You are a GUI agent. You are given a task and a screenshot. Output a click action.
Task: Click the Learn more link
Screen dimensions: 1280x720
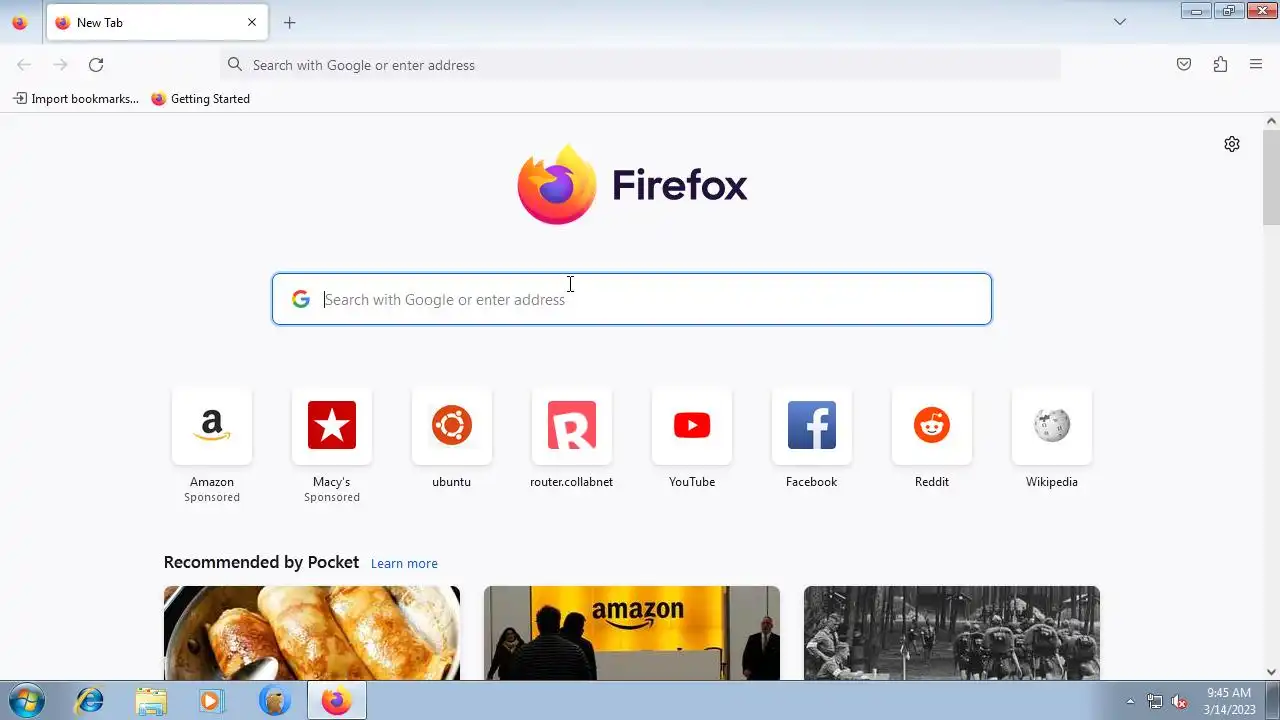[404, 563]
